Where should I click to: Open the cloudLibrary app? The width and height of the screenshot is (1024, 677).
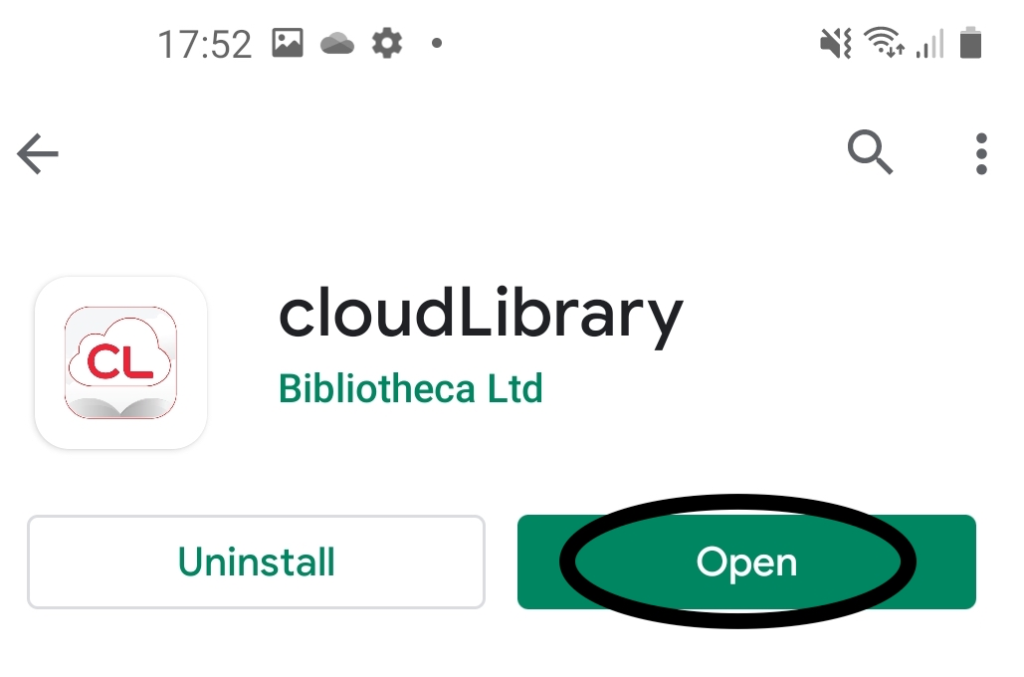tap(746, 562)
